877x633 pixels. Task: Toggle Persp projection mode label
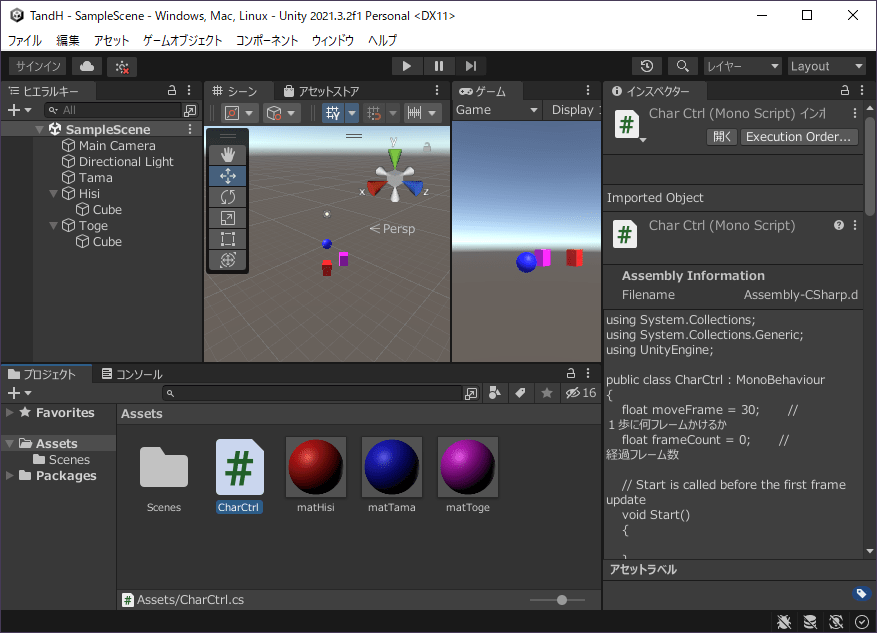click(x=393, y=229)
